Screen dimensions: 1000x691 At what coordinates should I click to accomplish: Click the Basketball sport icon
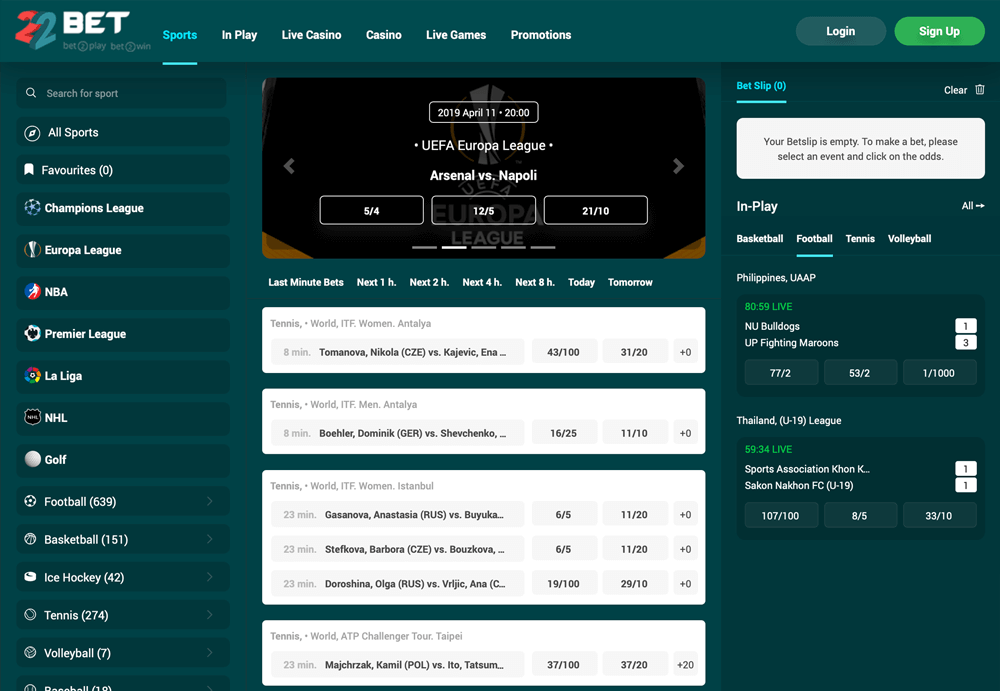(x=30, y=539)
